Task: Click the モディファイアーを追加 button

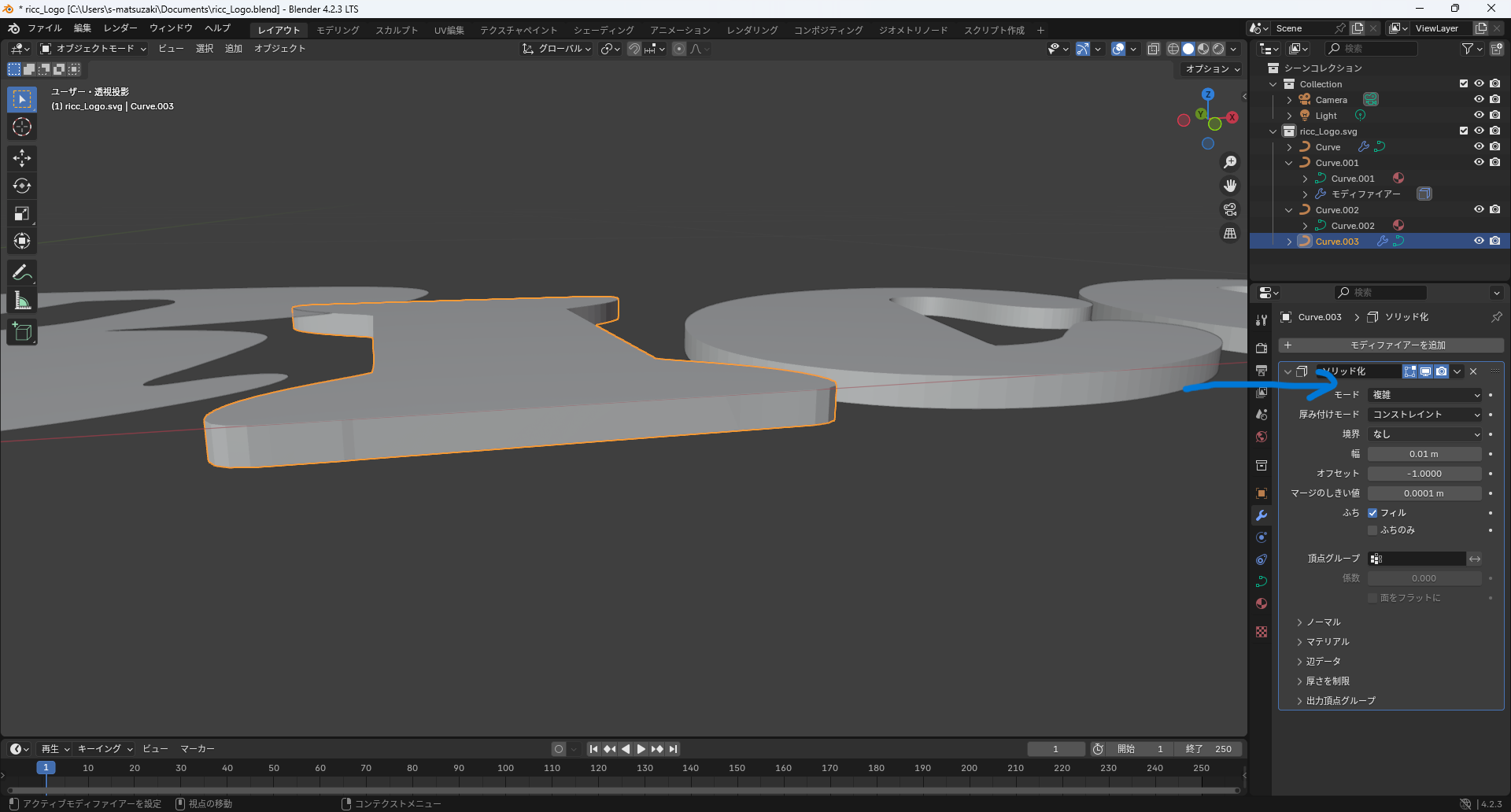Action: tap(1391, 345)
